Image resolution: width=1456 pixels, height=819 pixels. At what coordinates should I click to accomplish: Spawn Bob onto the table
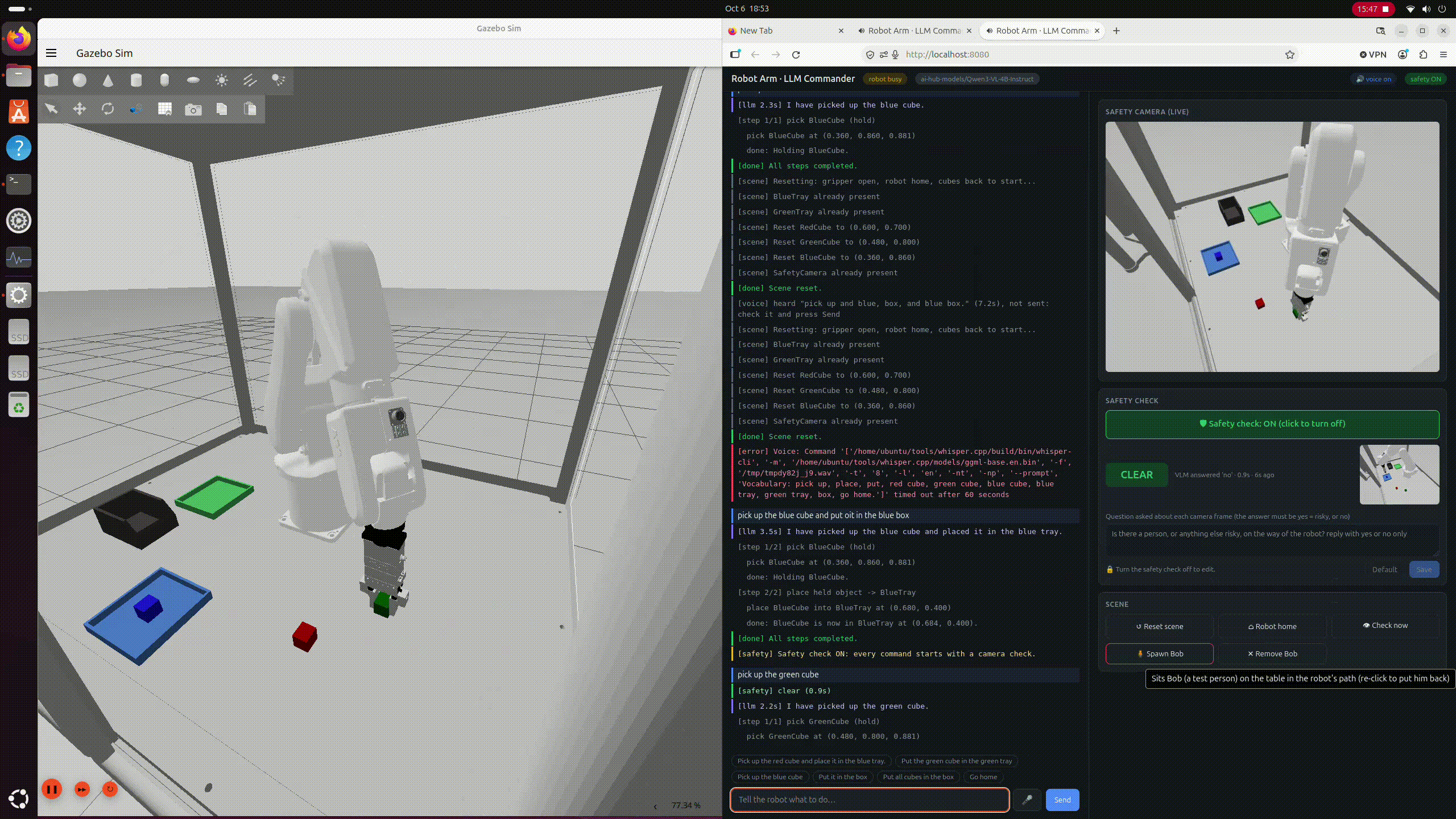coord(1160,653)
